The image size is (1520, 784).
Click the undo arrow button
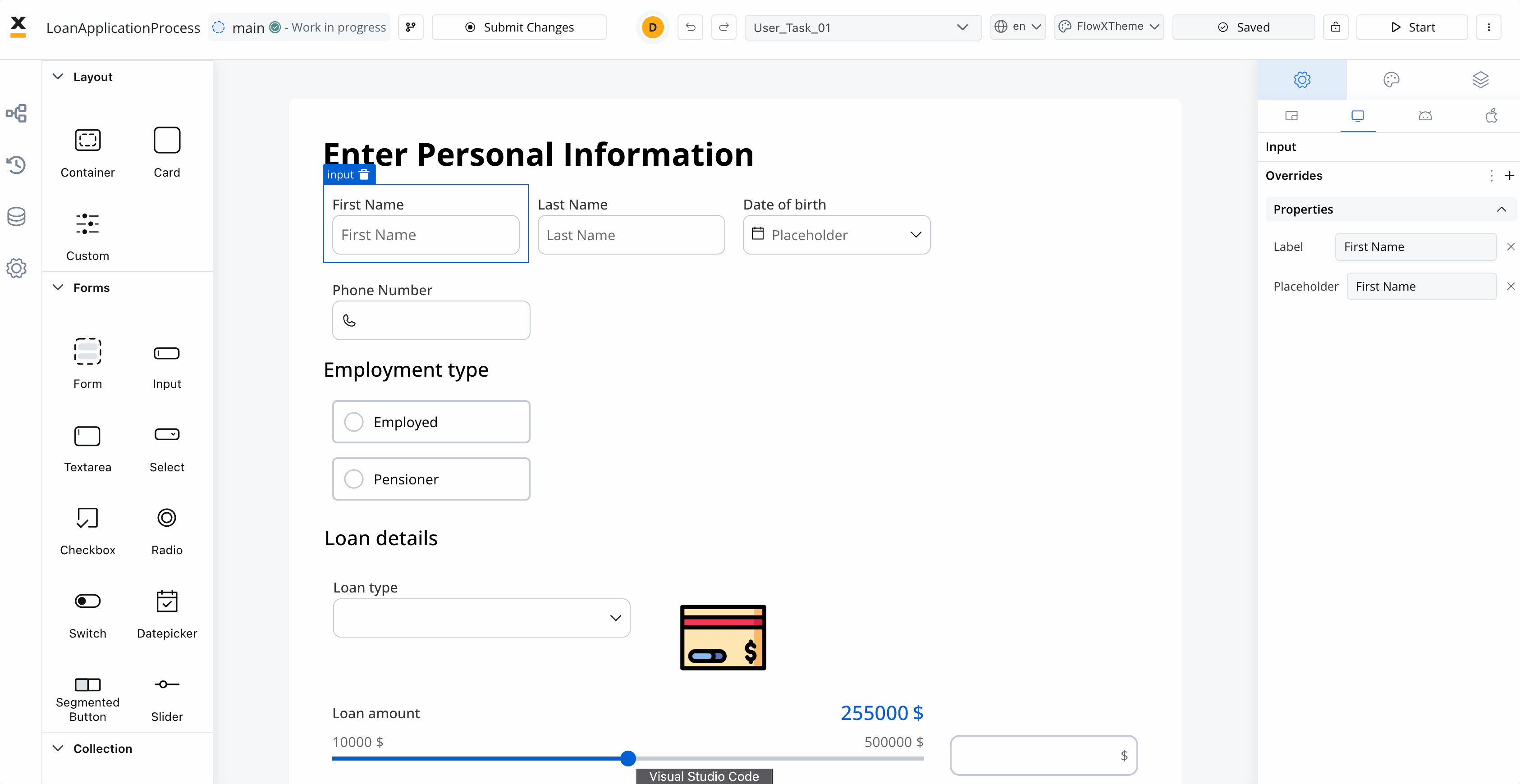(x=691, y=27)
